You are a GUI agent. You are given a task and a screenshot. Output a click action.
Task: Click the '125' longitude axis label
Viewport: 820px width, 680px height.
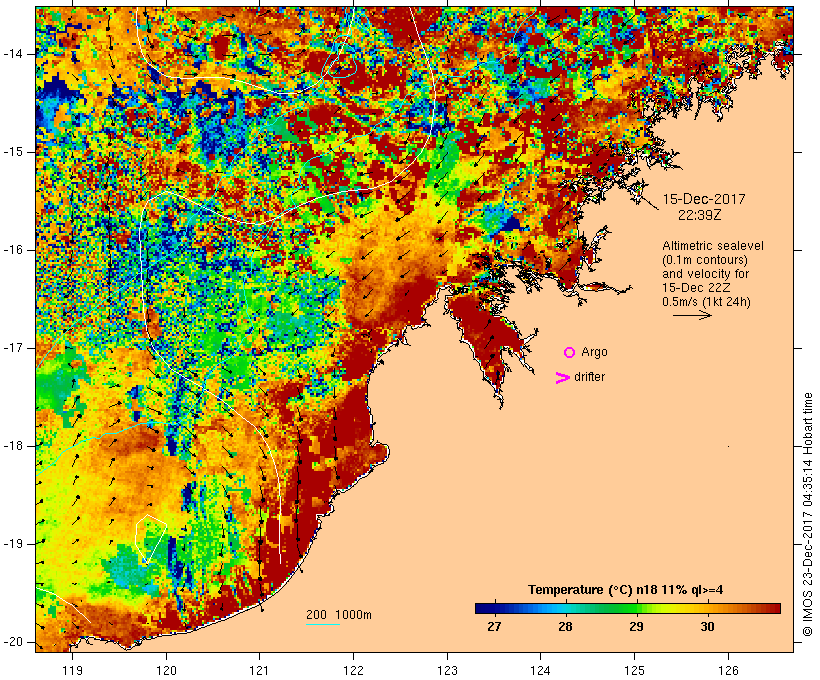click(634, 670)
